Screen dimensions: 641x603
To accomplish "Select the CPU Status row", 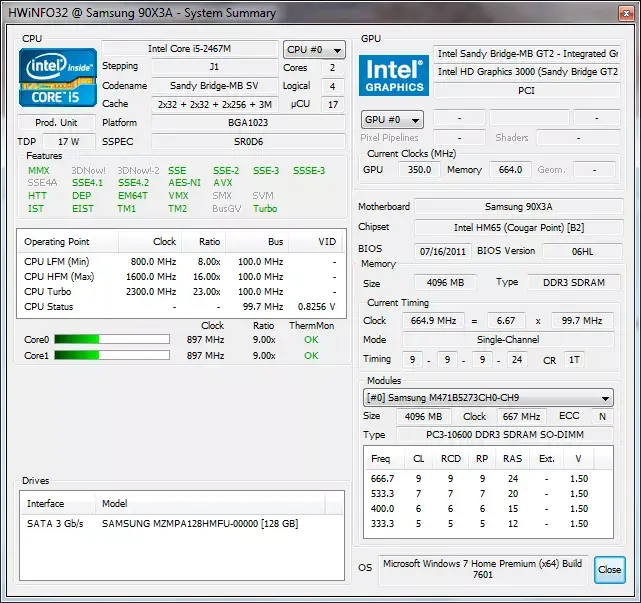I will pyautogui.click(x=182, y=307).
